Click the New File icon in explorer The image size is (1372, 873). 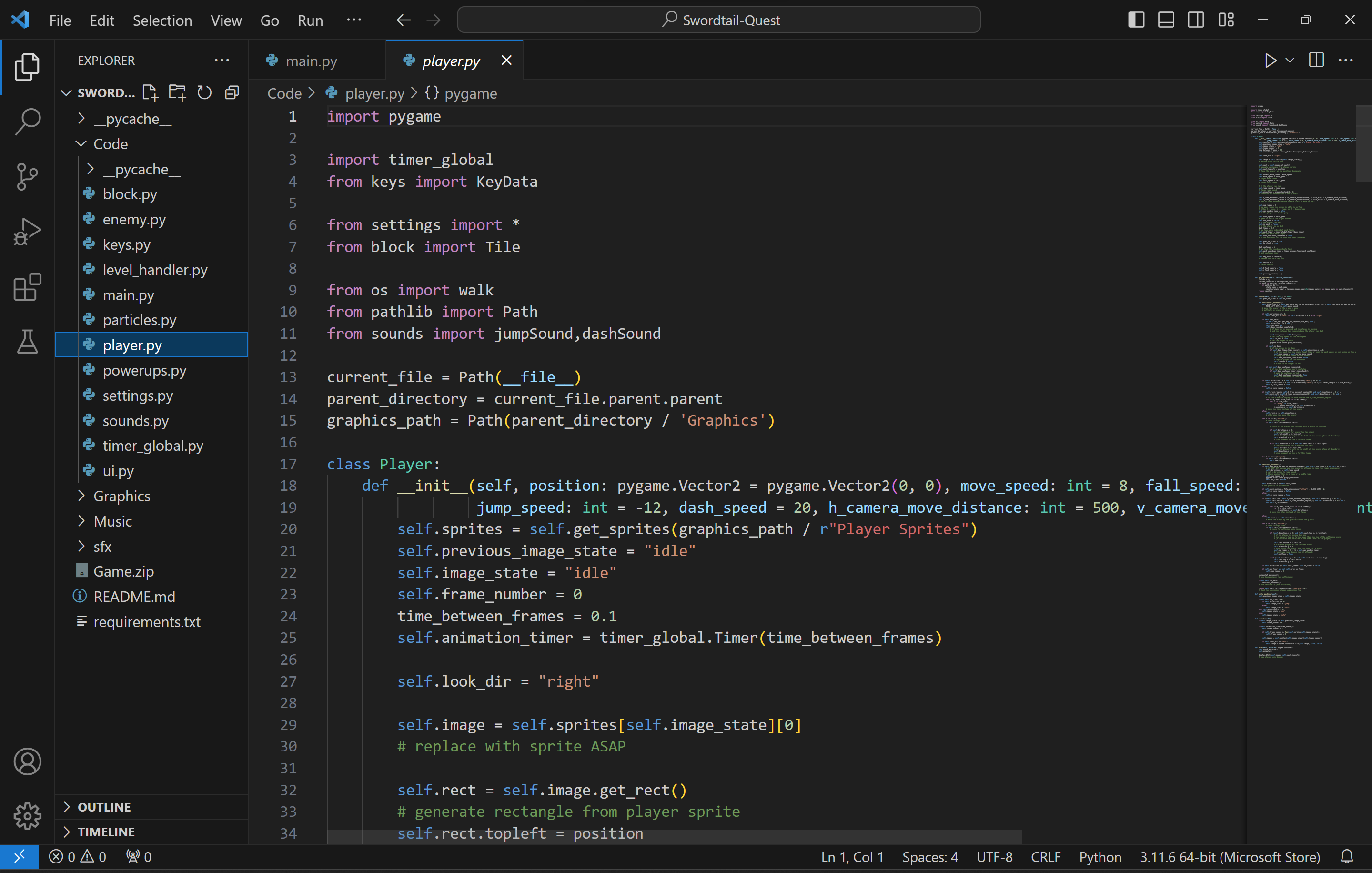[x=150, y=92]
